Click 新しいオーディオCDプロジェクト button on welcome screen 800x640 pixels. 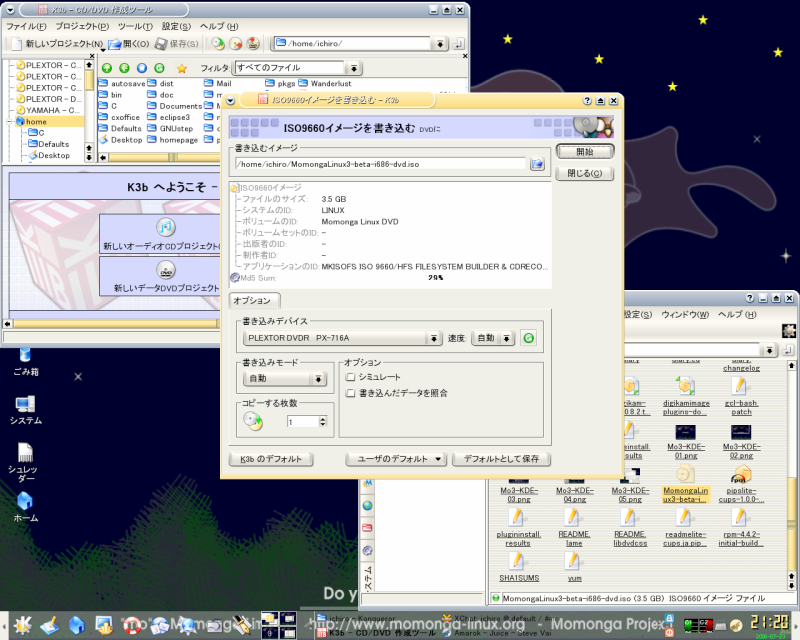(x=160, y=234)
